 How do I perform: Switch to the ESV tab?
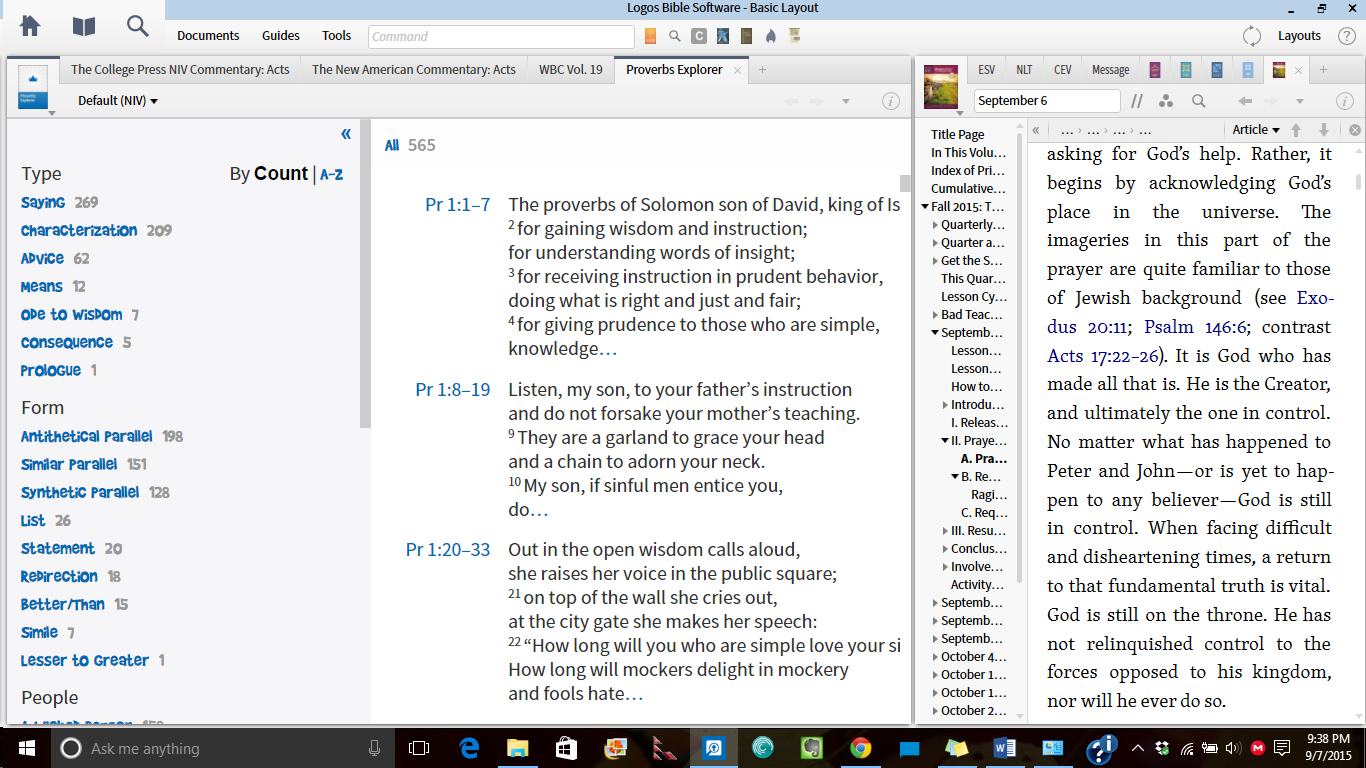pyautogui.click(x=986, y=70)
